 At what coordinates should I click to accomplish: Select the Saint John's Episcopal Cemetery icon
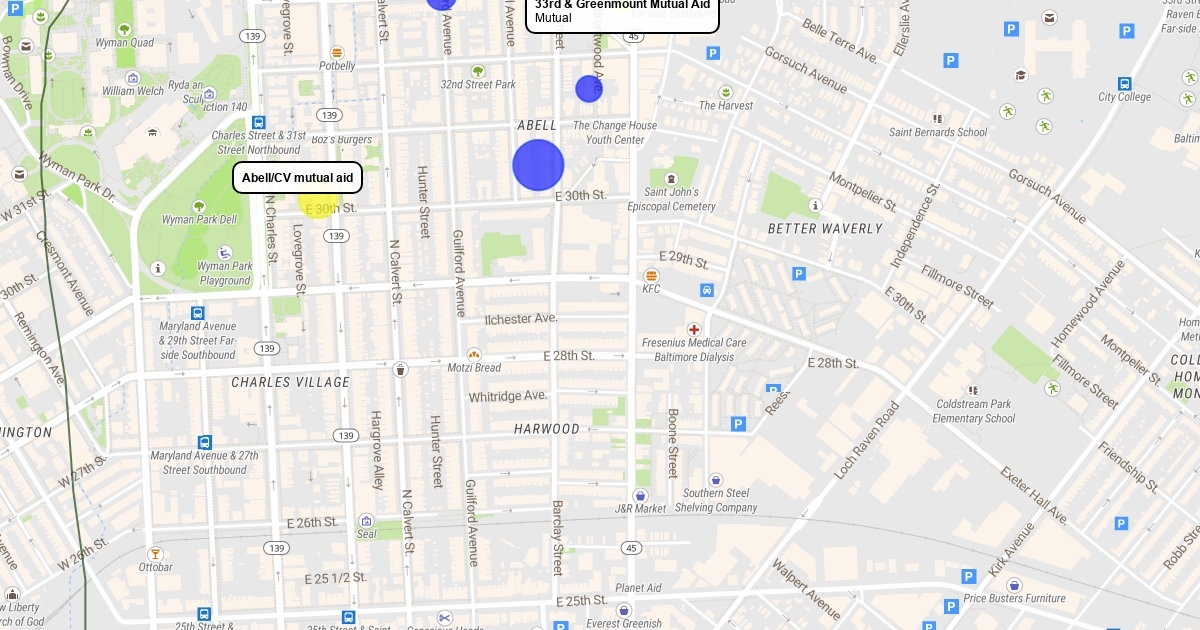[x=671, y=178]
